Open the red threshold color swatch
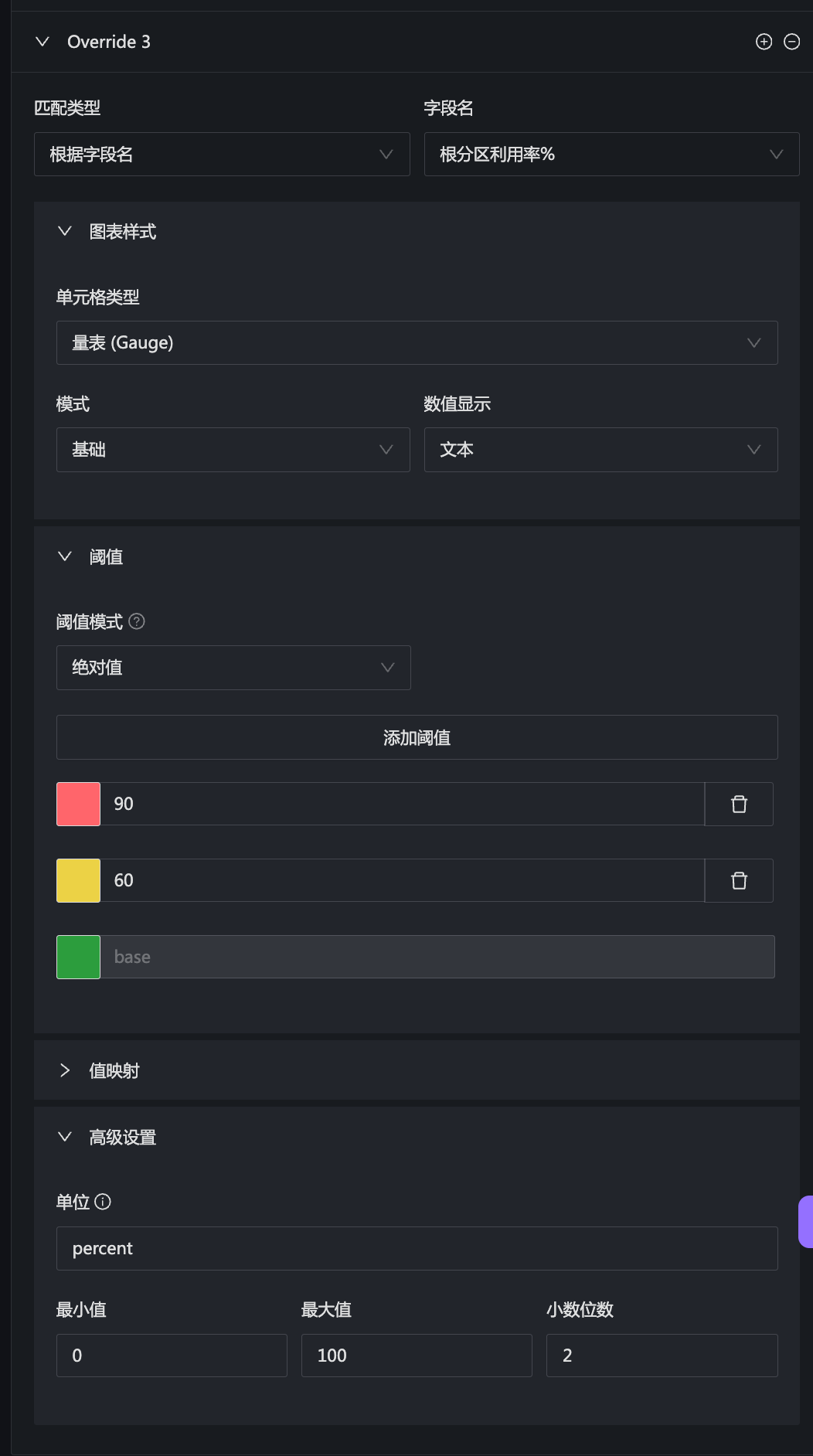Image resolution: width=813 pixels, height=1456 pixels. pyautogui.click(x=78, y=804)
